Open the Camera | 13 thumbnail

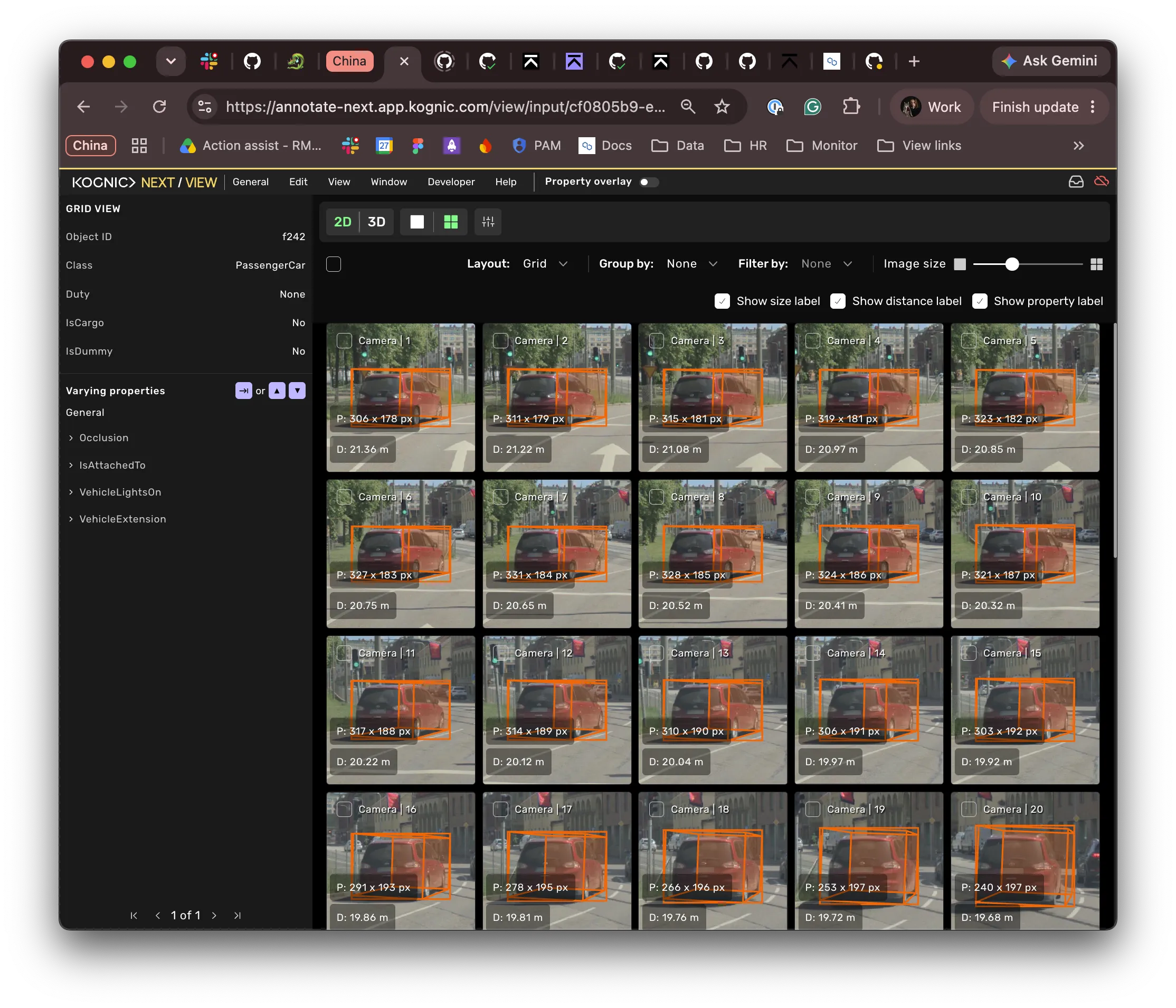712,709
